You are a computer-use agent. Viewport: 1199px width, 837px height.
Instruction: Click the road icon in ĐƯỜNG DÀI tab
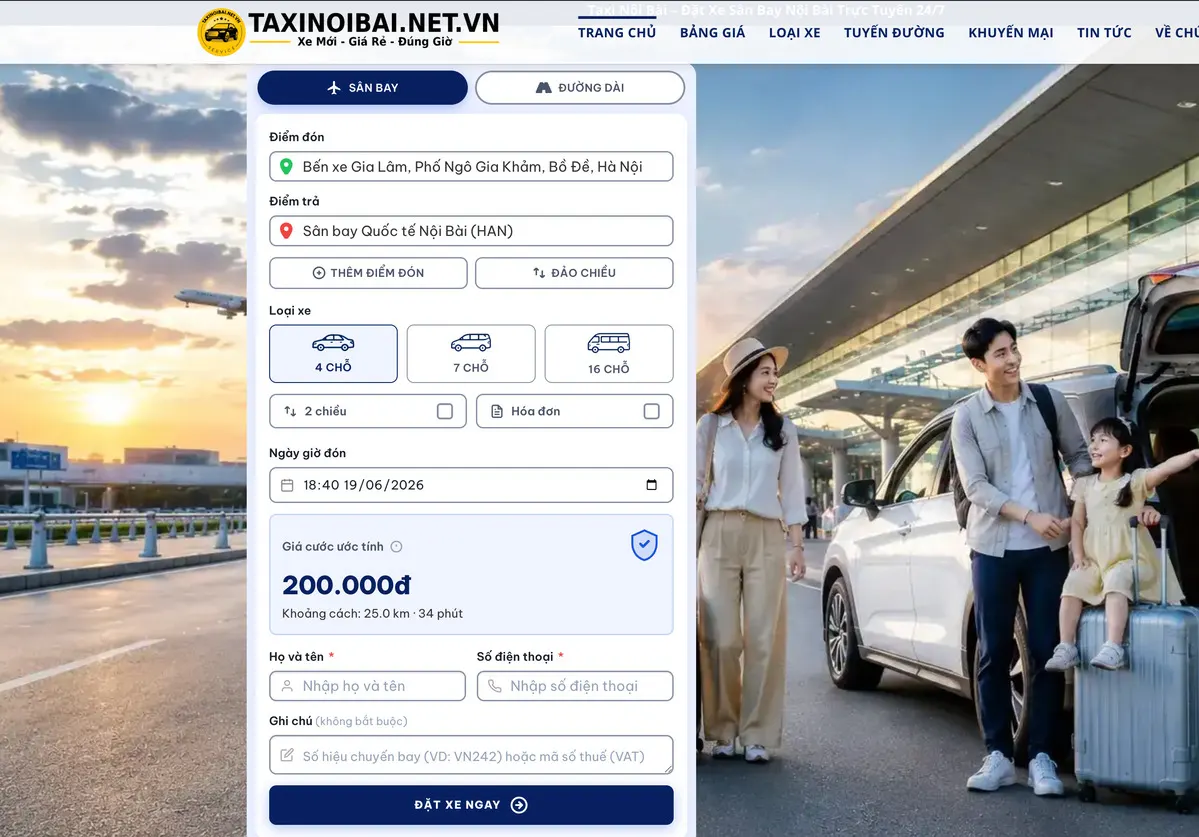coord(544,88)
